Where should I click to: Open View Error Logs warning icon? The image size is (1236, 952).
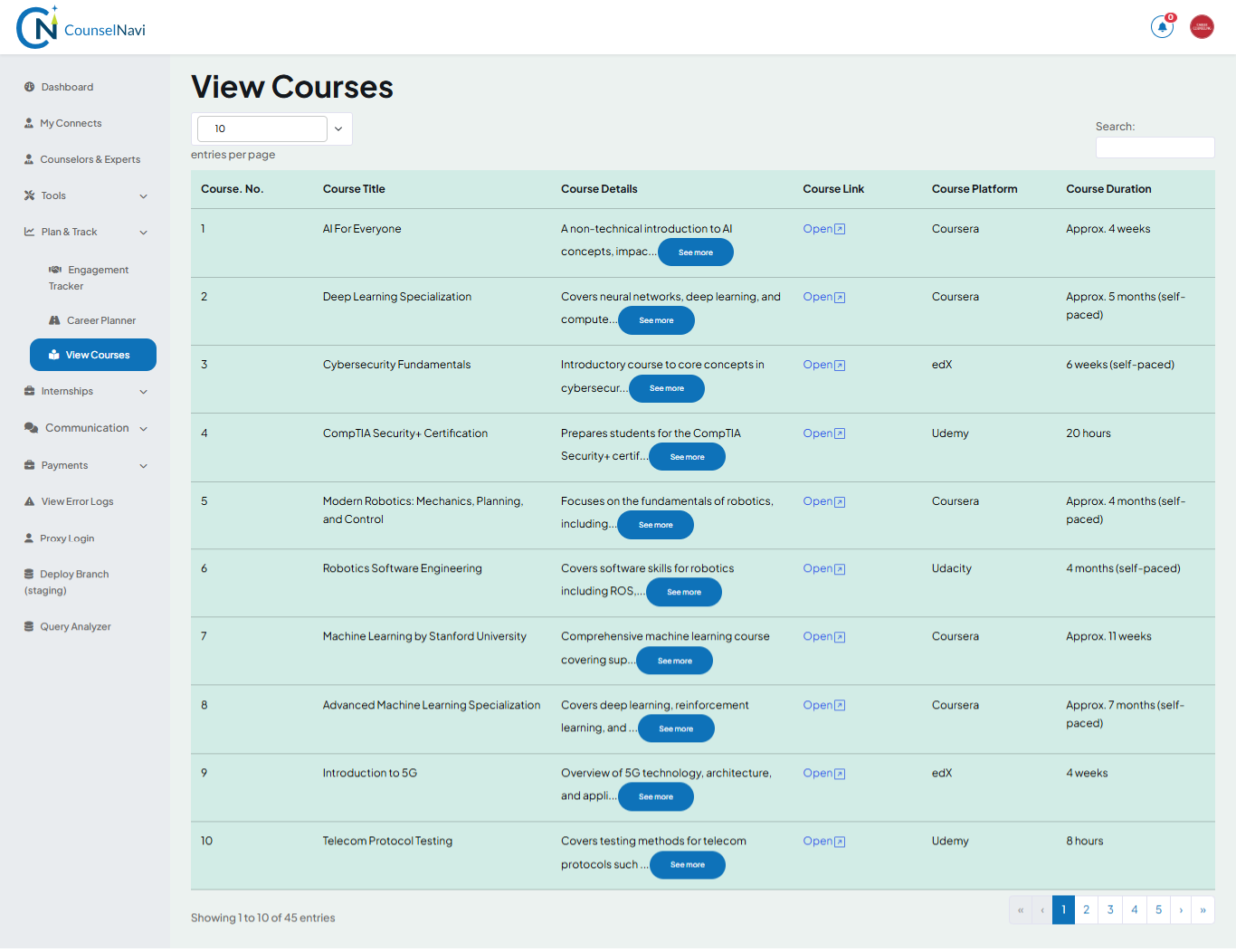point(28,500)
